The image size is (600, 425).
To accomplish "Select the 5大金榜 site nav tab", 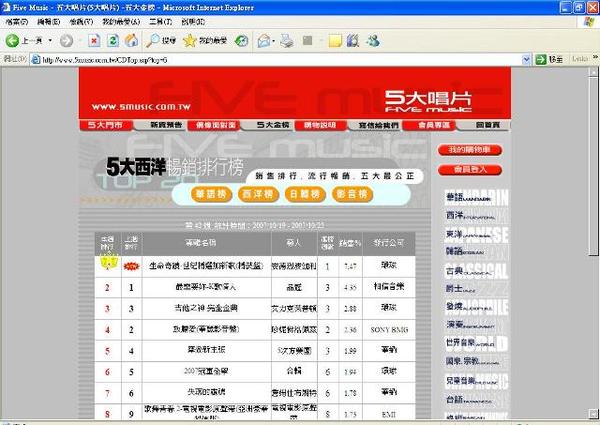I will pos(272,125).
